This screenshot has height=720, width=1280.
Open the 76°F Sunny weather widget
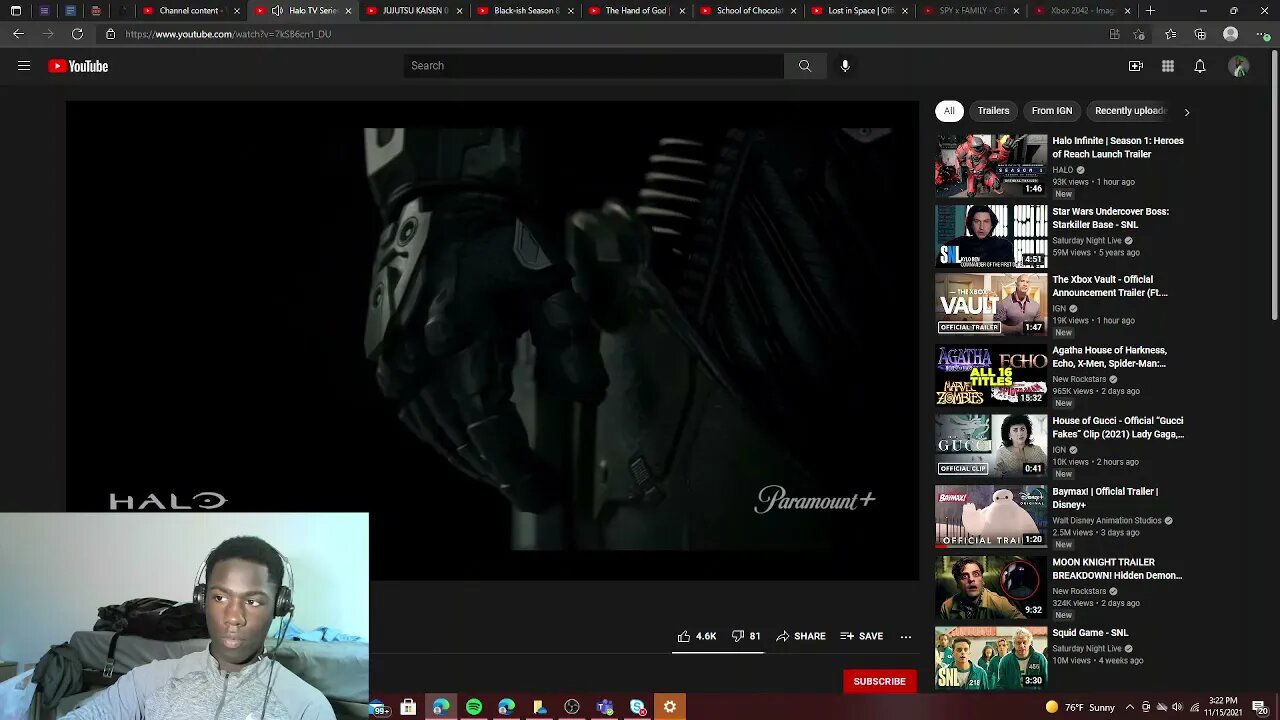pyautogui.click(x=1079, y=708)
